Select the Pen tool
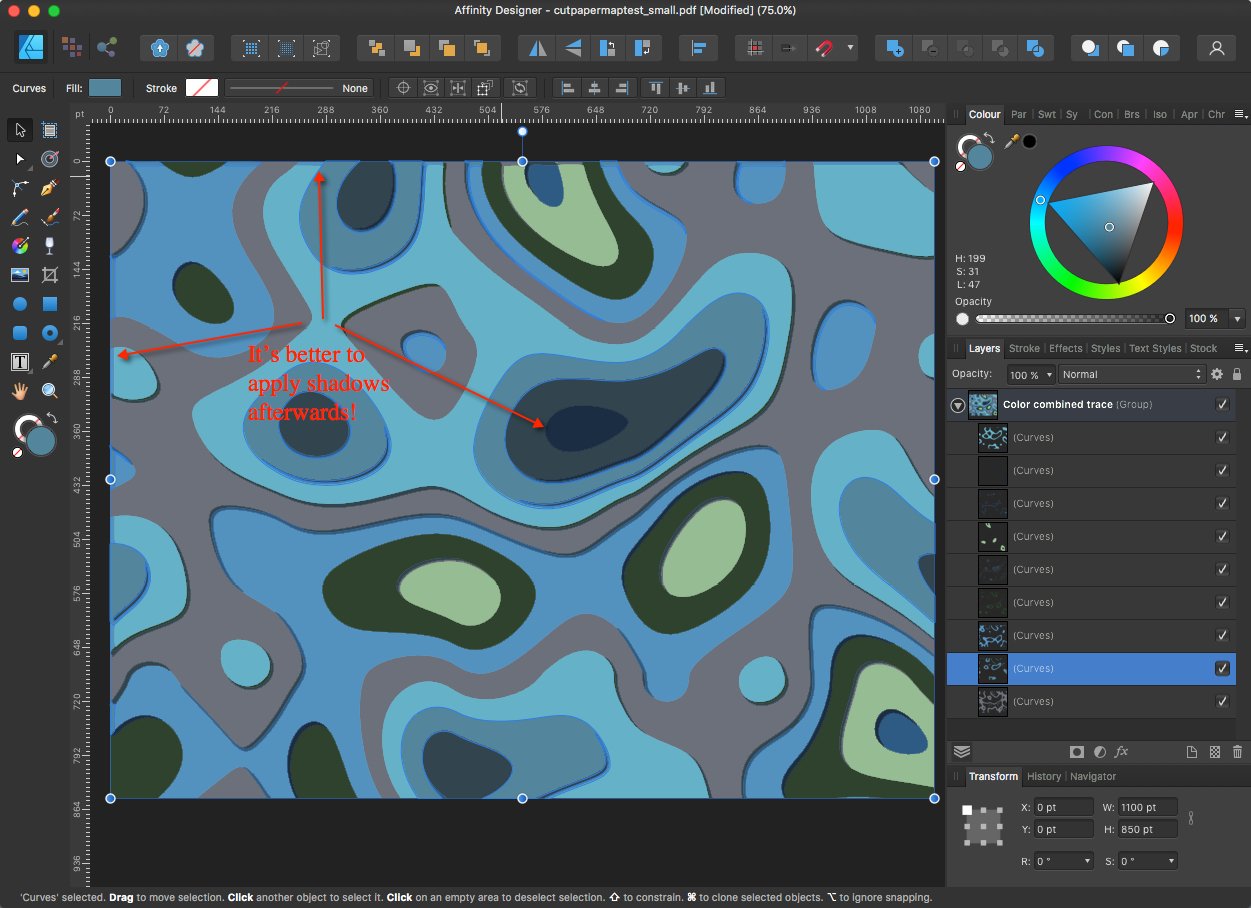Screen dimensions: 1251x908 pyautogui.click(x=47, y=187)
